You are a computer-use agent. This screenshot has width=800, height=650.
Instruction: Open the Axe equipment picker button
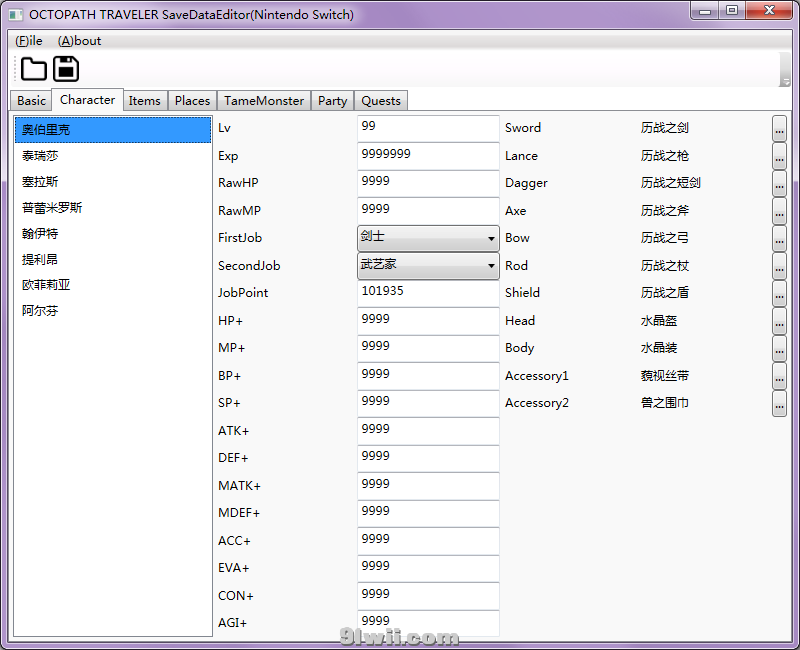779,211
